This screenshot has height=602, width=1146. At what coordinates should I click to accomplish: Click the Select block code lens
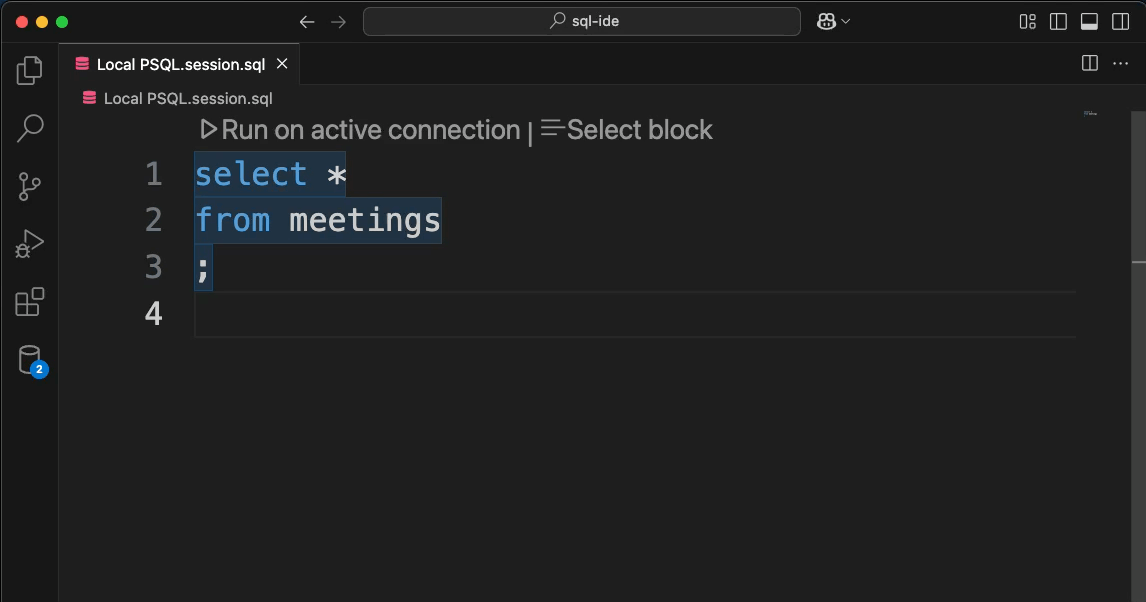626,130
